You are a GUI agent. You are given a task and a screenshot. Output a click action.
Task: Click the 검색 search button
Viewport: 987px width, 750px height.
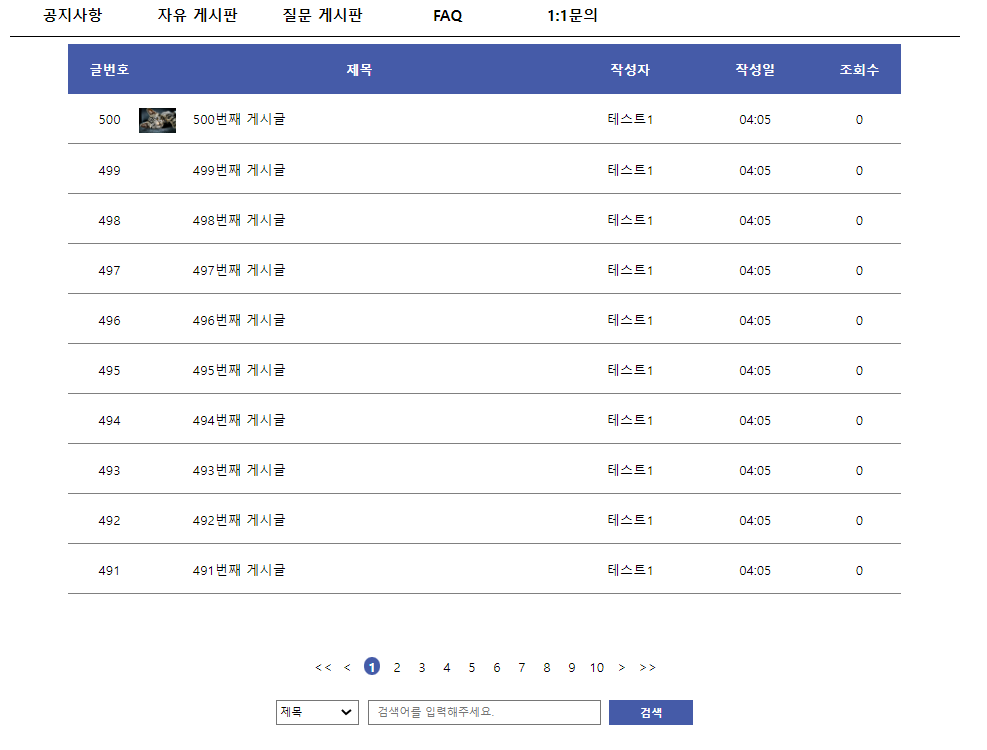tap(651, 712)
